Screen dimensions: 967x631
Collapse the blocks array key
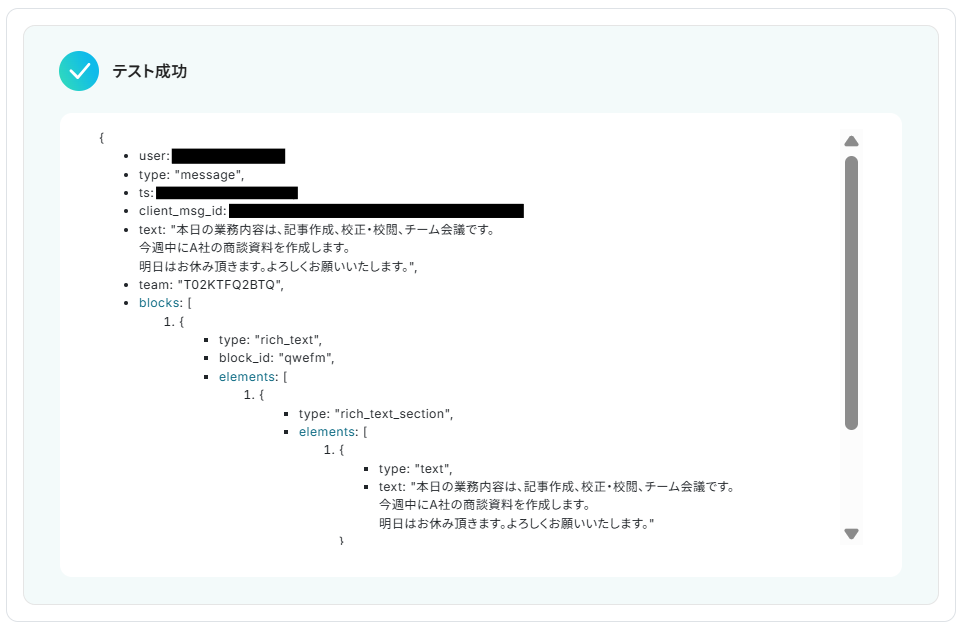coord(159,303)
